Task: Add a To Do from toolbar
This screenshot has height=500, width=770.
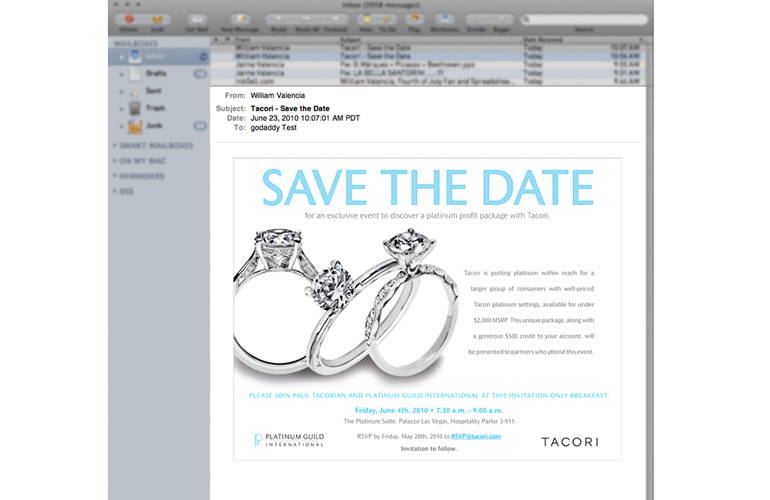Action: (387, 19)
